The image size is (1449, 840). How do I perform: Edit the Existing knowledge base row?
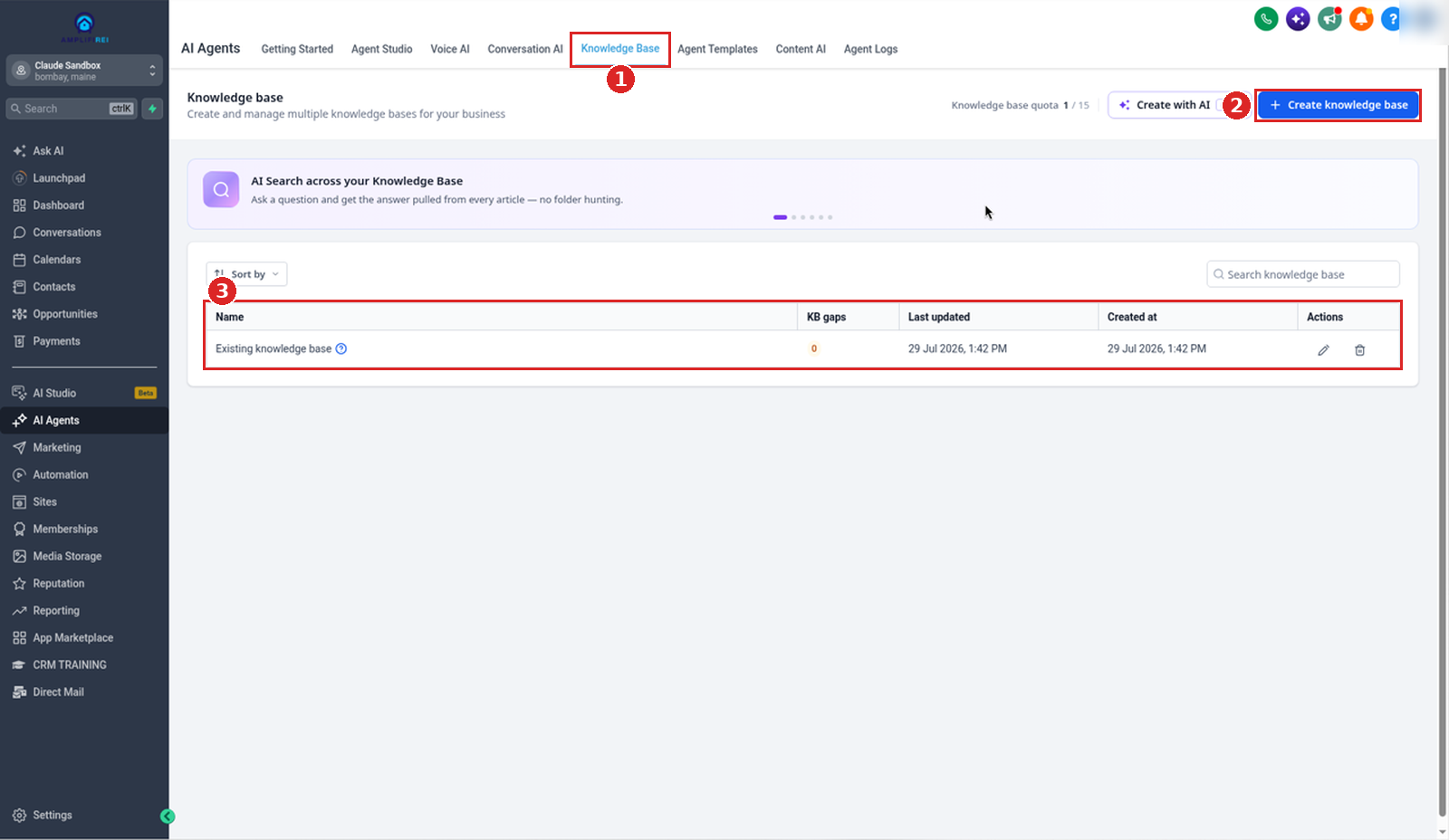tap(1323, 350)
